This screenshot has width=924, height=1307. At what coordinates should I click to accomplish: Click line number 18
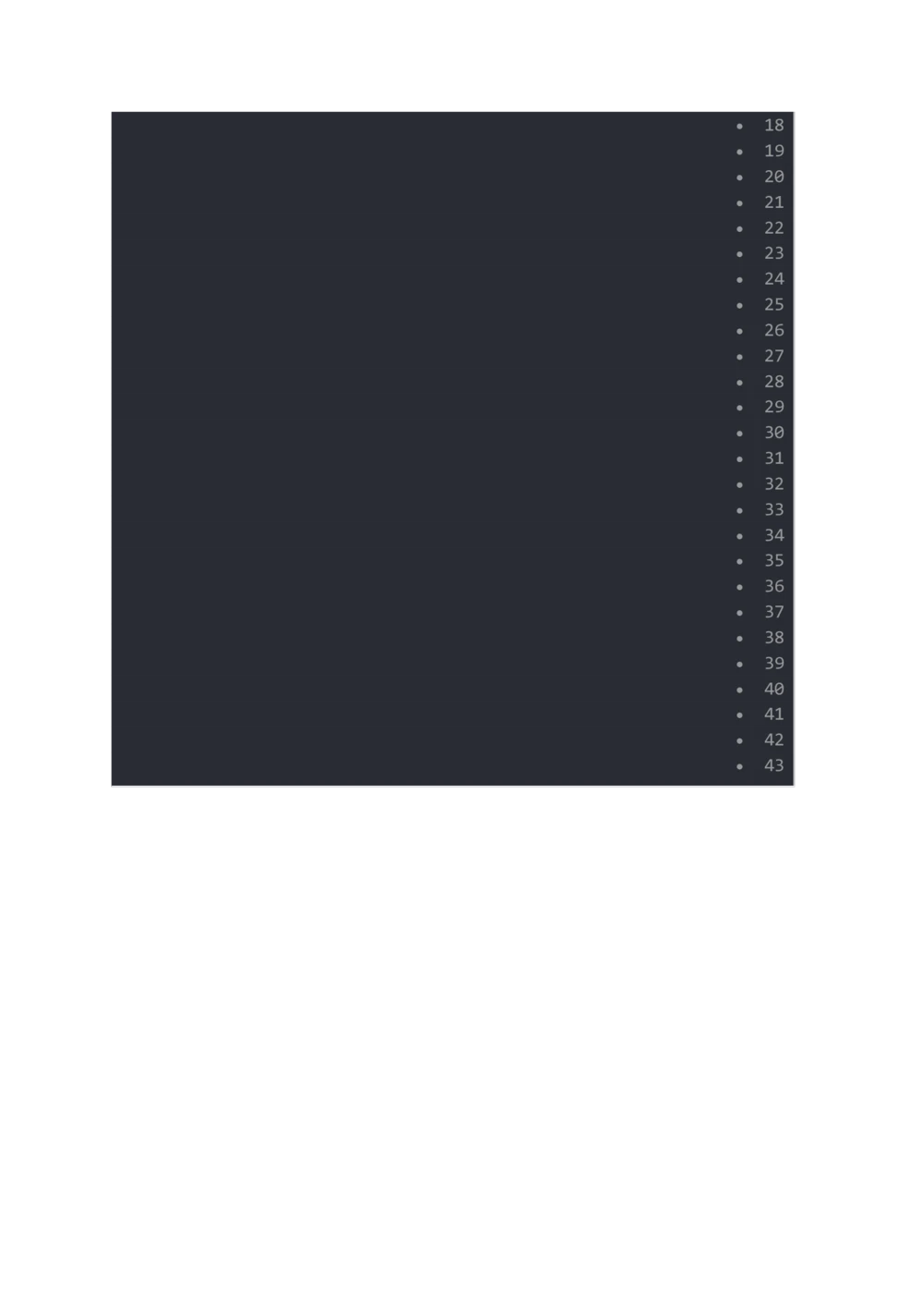[x=773, y=125]
